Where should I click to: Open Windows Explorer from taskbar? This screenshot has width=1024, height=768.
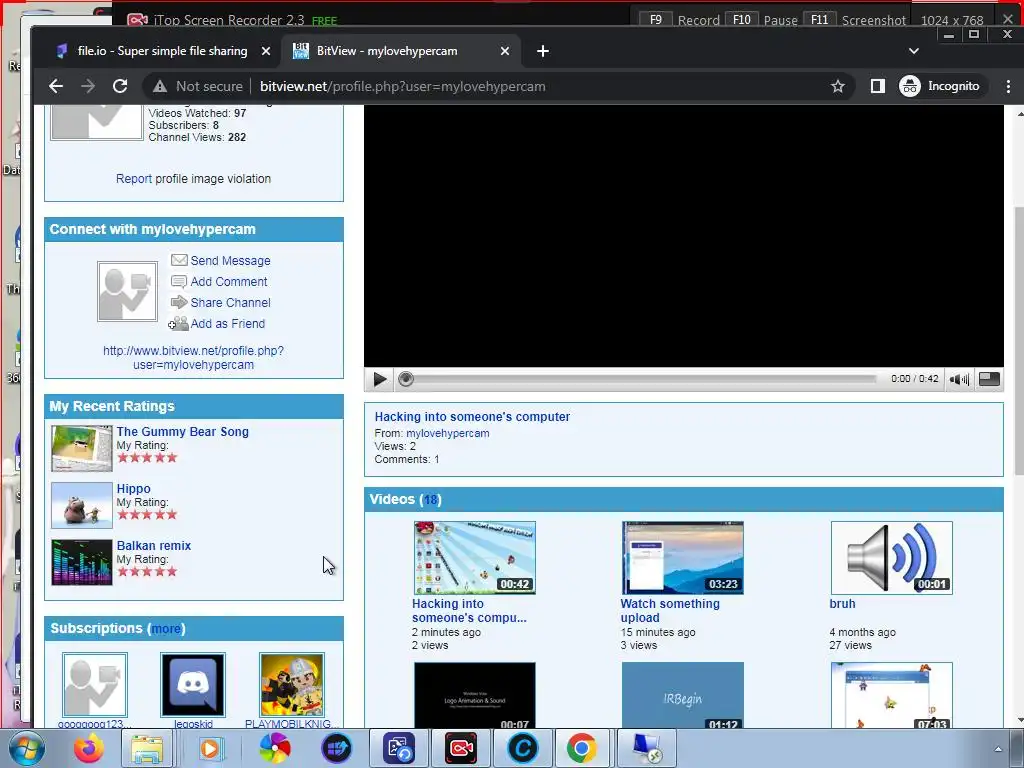147,748
